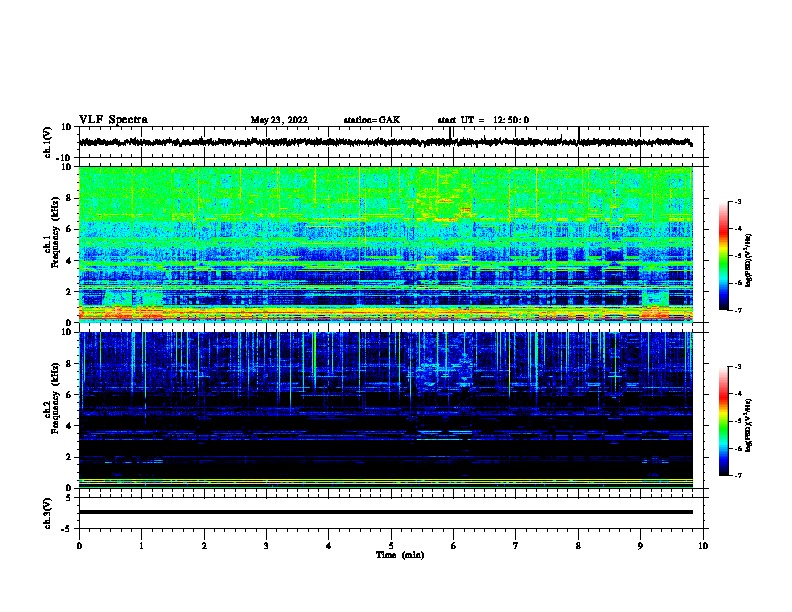Click the log(PSD) units label beside ch.1 color bar
792x612 pixels.
point(749,260)
